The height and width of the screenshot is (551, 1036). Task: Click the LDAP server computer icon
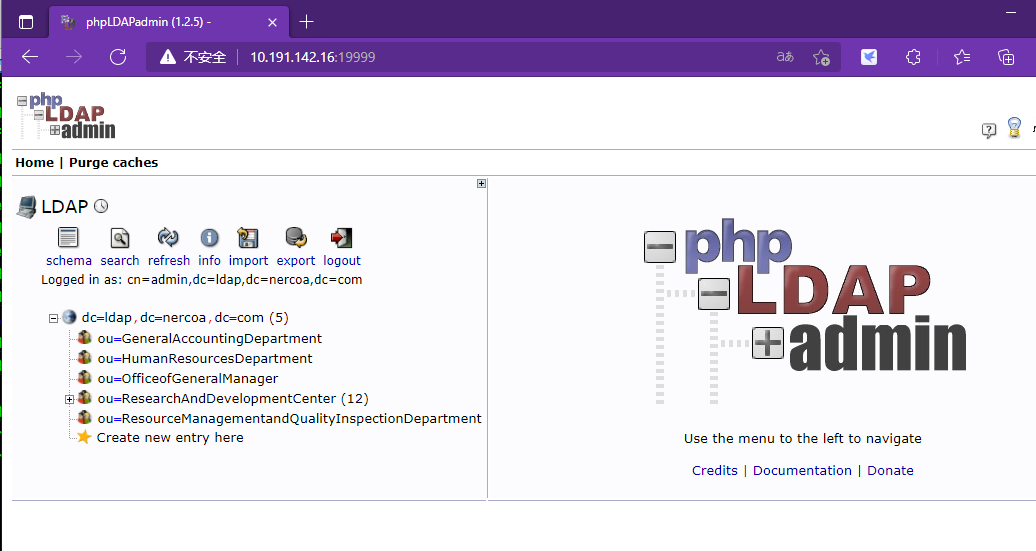[26, 207]
